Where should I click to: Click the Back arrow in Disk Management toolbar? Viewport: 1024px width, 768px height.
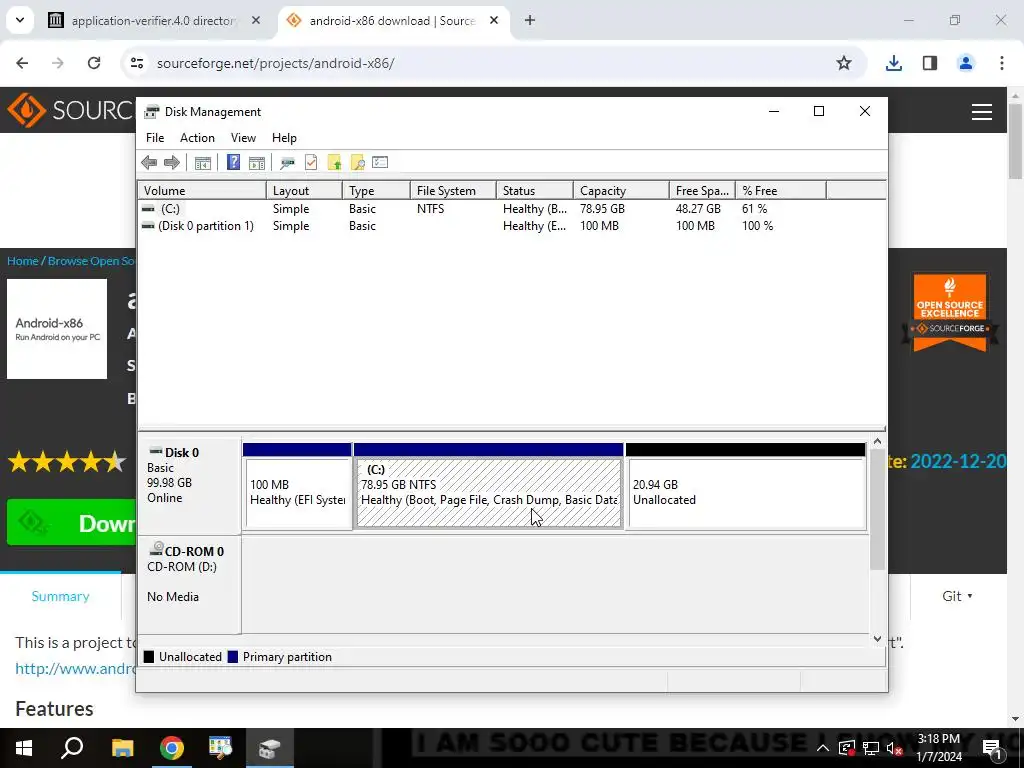(x=149, y=163)
